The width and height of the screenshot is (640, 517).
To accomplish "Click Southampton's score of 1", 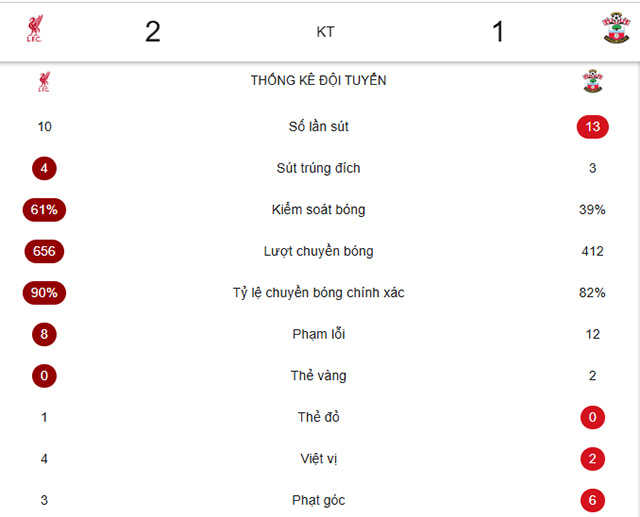I will [498, 32].
